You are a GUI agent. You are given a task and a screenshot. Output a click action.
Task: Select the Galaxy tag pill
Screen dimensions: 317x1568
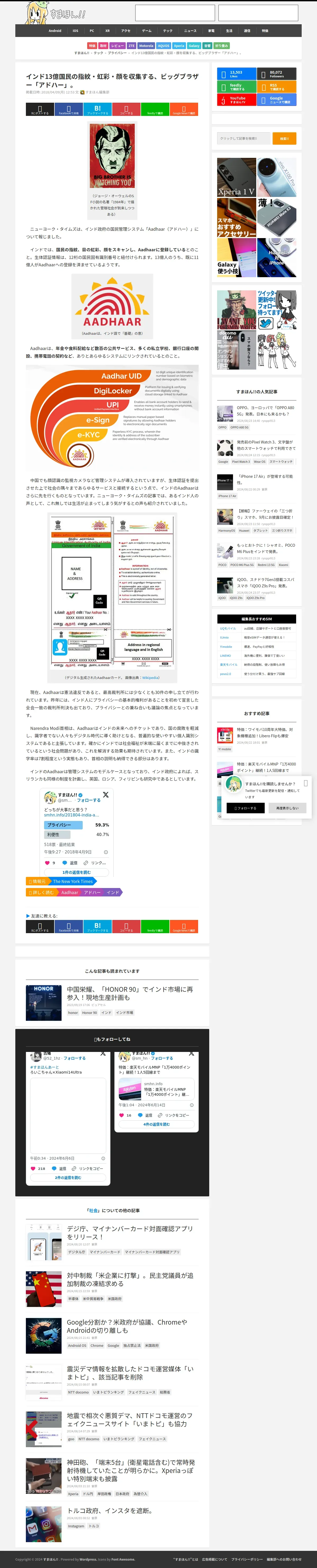pyautogui.click(x=194, y=46)
